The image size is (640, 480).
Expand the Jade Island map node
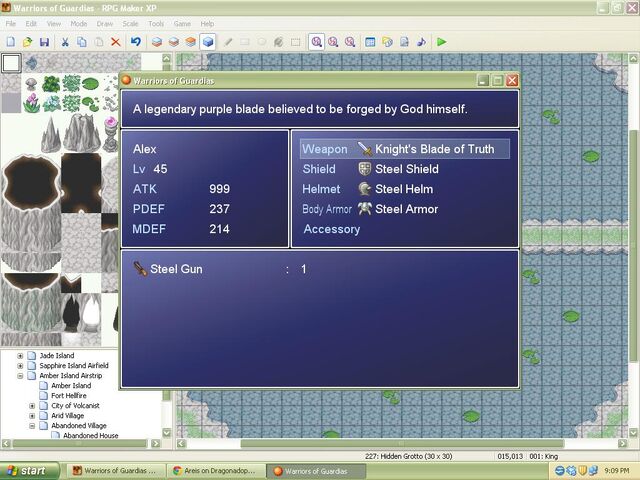click(x=20, y=356)
